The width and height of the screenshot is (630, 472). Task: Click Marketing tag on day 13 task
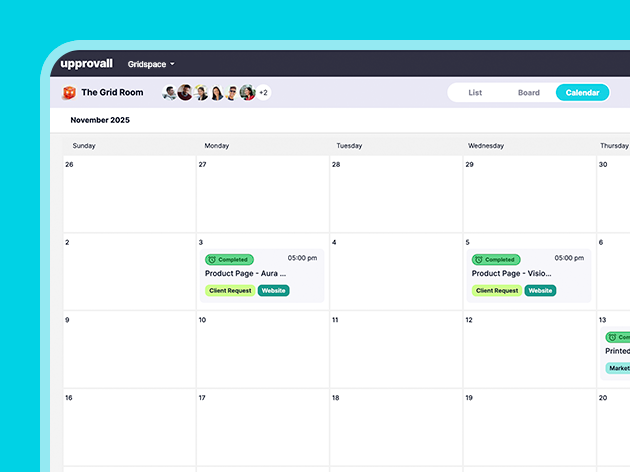(618, 368)
